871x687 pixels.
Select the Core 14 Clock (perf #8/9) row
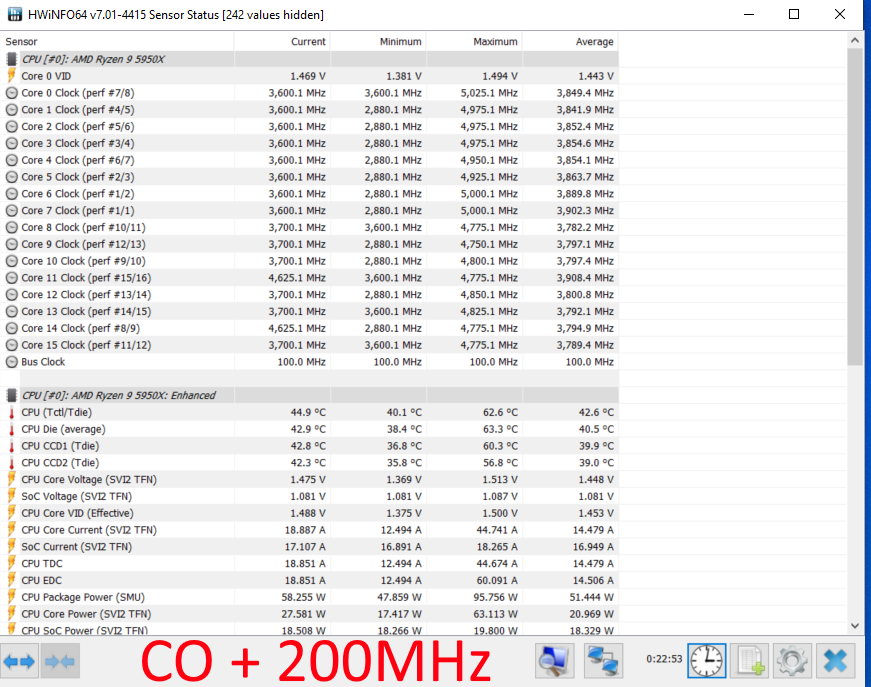[x=309, y=328]
